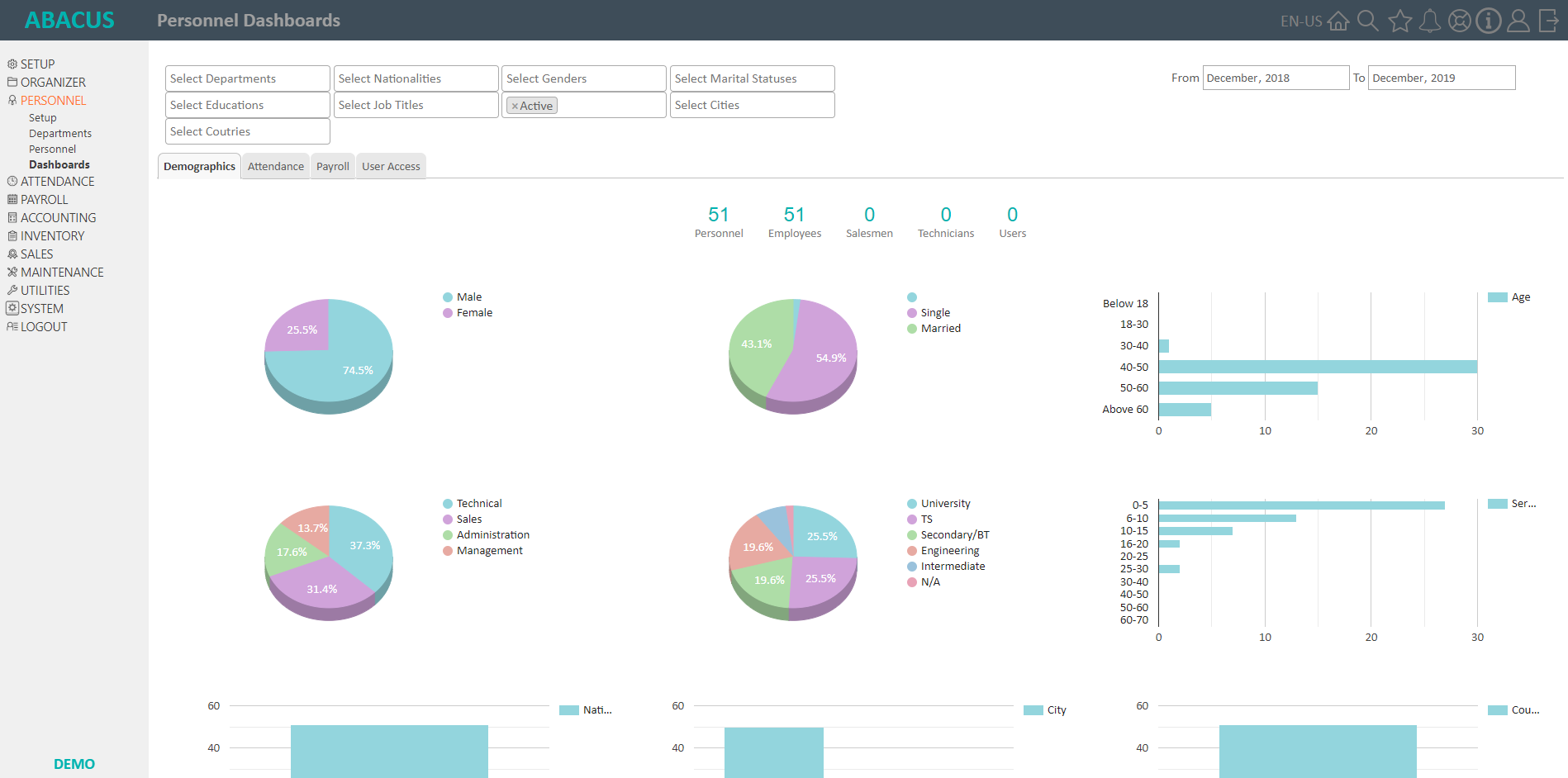Click the DEMO label at sidebar bottom
The width and height of the screenshot is (1568, 778).
74,764
